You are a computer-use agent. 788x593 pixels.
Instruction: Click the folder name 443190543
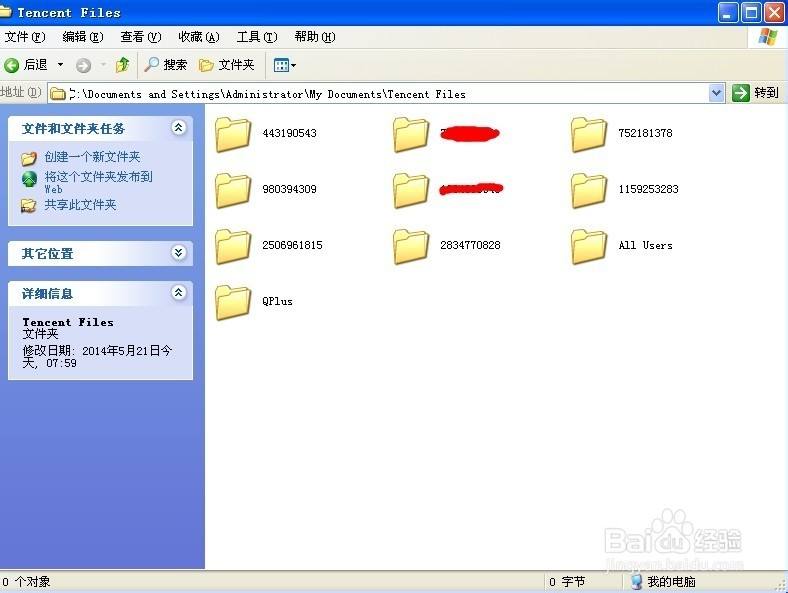click(289, 133)
